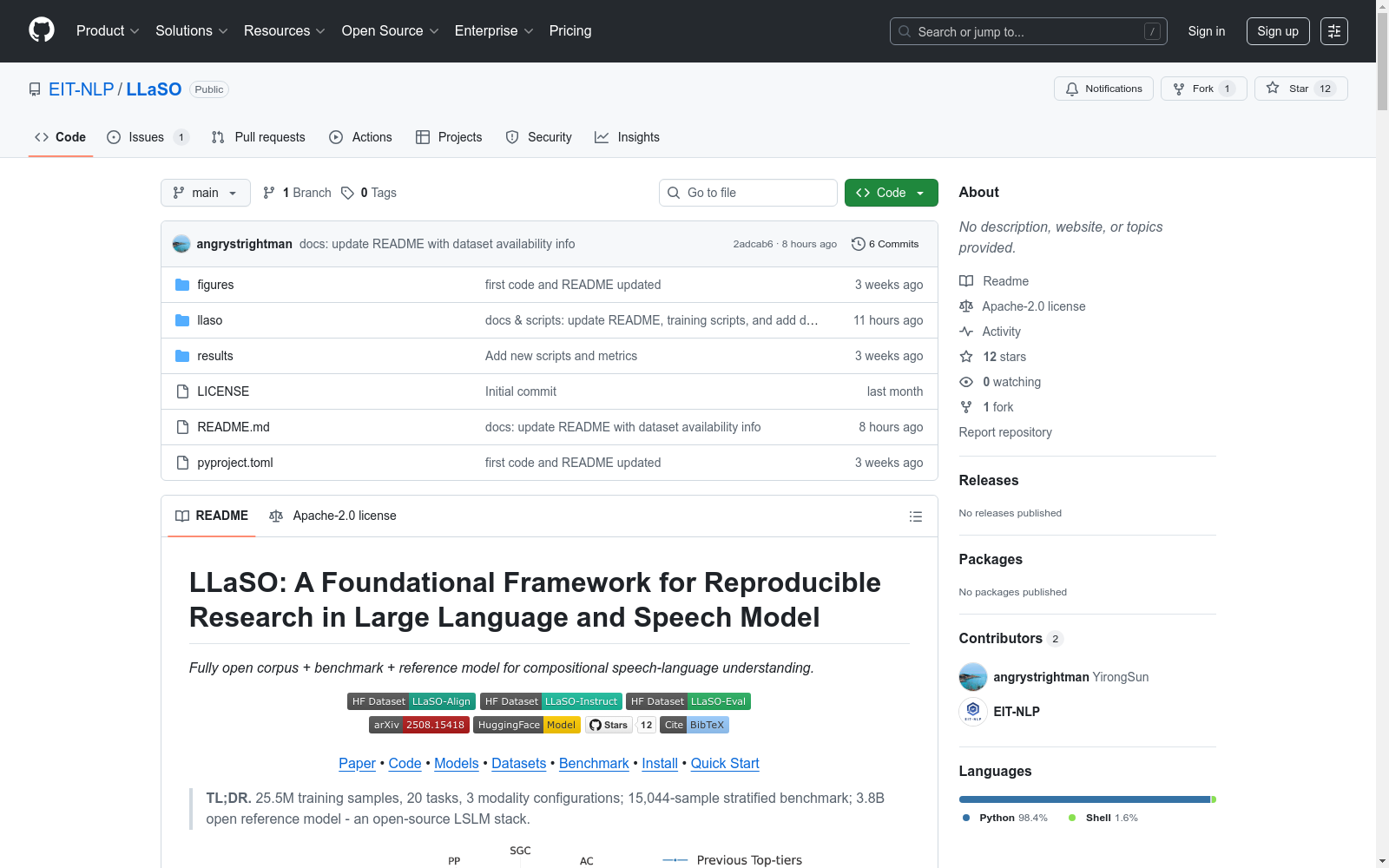1389x868 pixels.
Task: Click the HF Dataset LLaSO-Align badge
Action: coord(411,701)
